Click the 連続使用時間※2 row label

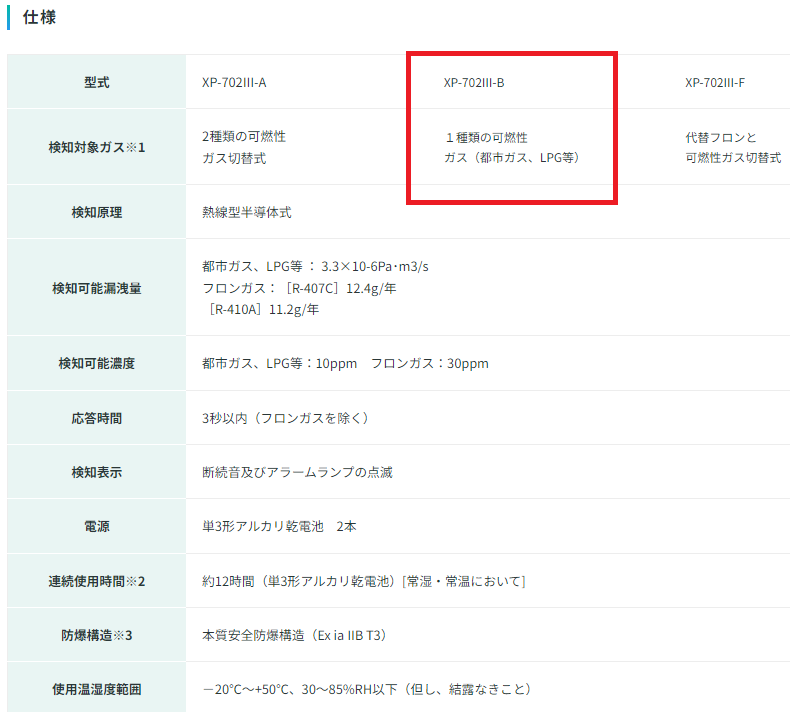coord(97,580)
